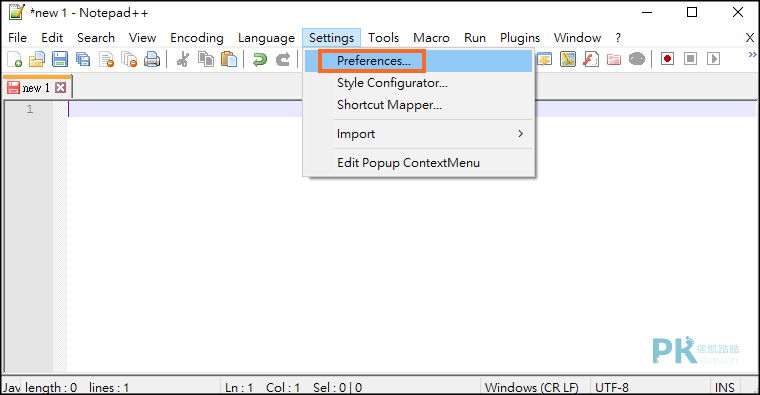
Task: Open Folder as Workspace icon
Action: (x=614, y=59)
